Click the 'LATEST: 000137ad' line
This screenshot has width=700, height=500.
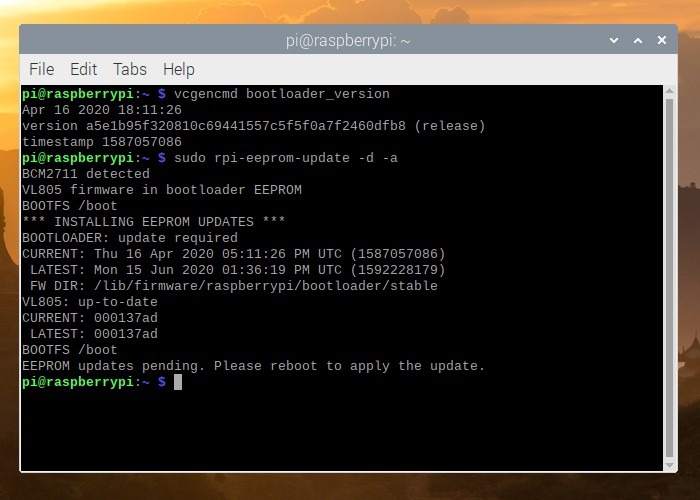[94, 334]
